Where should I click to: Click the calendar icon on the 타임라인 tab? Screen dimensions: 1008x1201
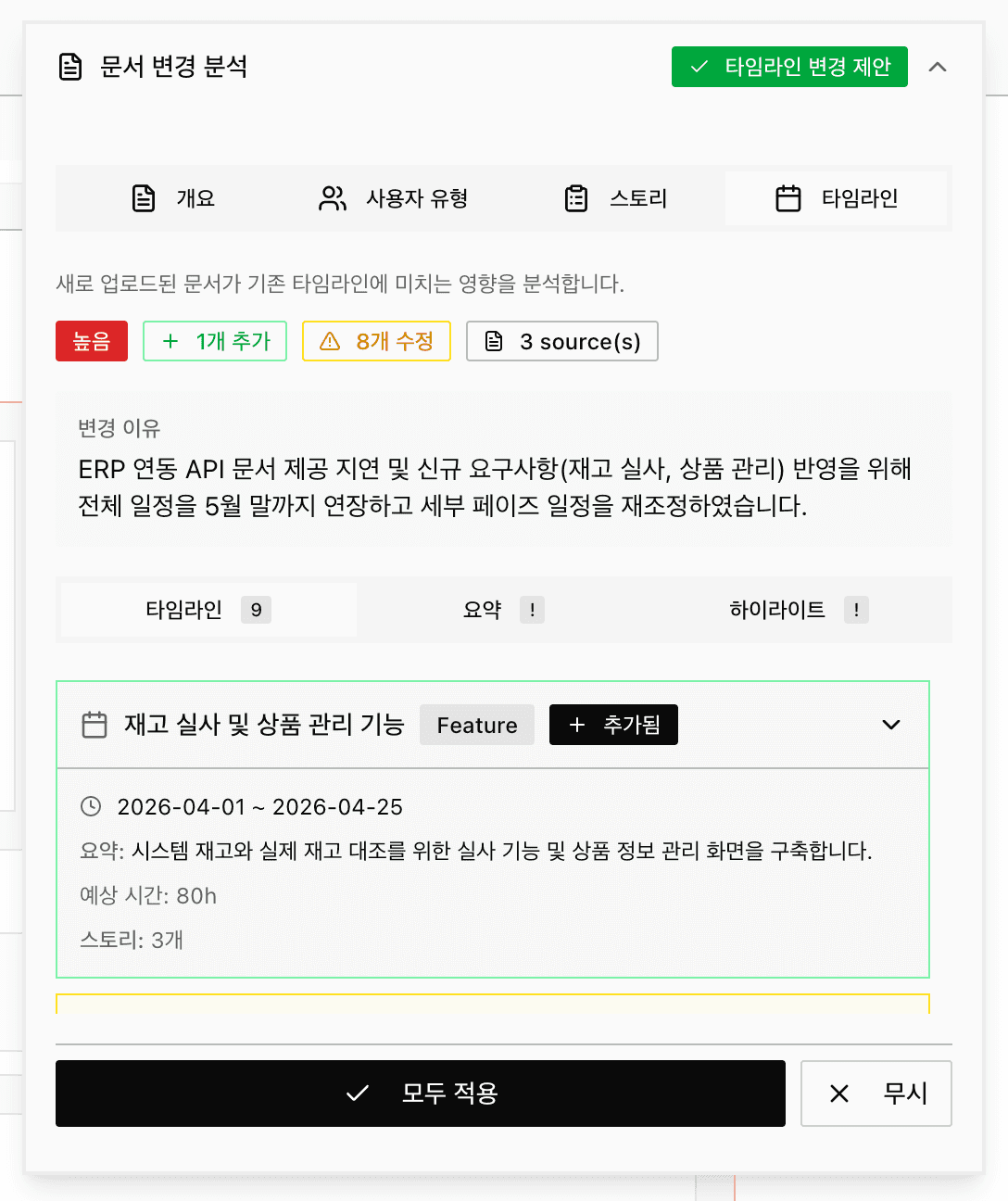[788, 197]
